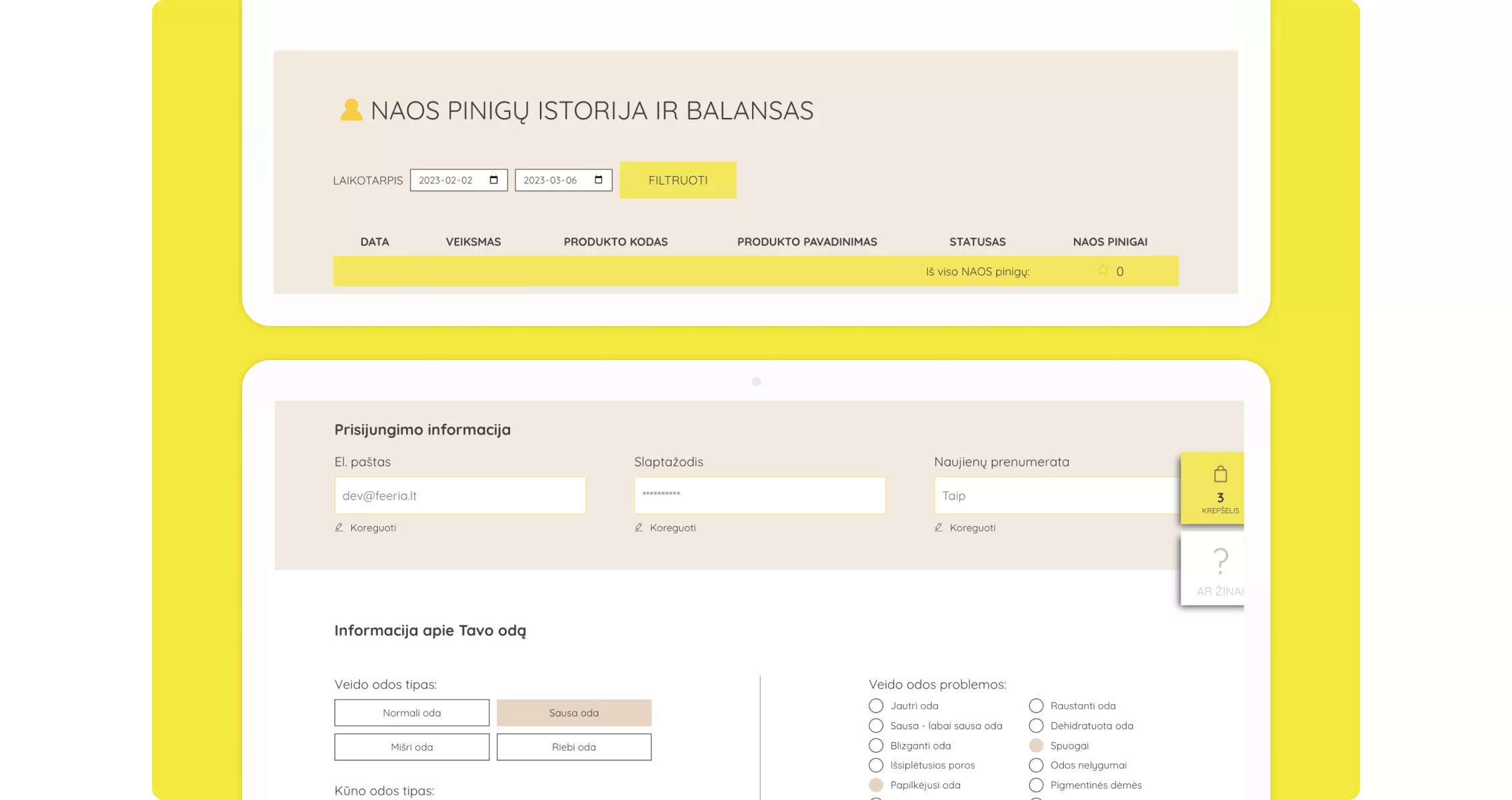The height and width of the screenshot is (800, 1512).
Task: Click the STATUSAS column header
Action: pyautogui.click(x=977, y=242)
